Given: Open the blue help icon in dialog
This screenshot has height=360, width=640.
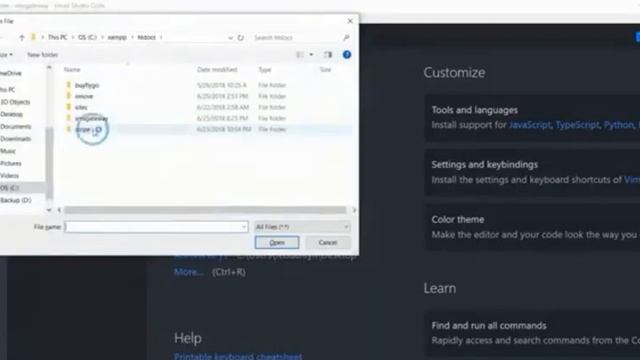Looking at the screenshot, I should click(x=347, y=55).
